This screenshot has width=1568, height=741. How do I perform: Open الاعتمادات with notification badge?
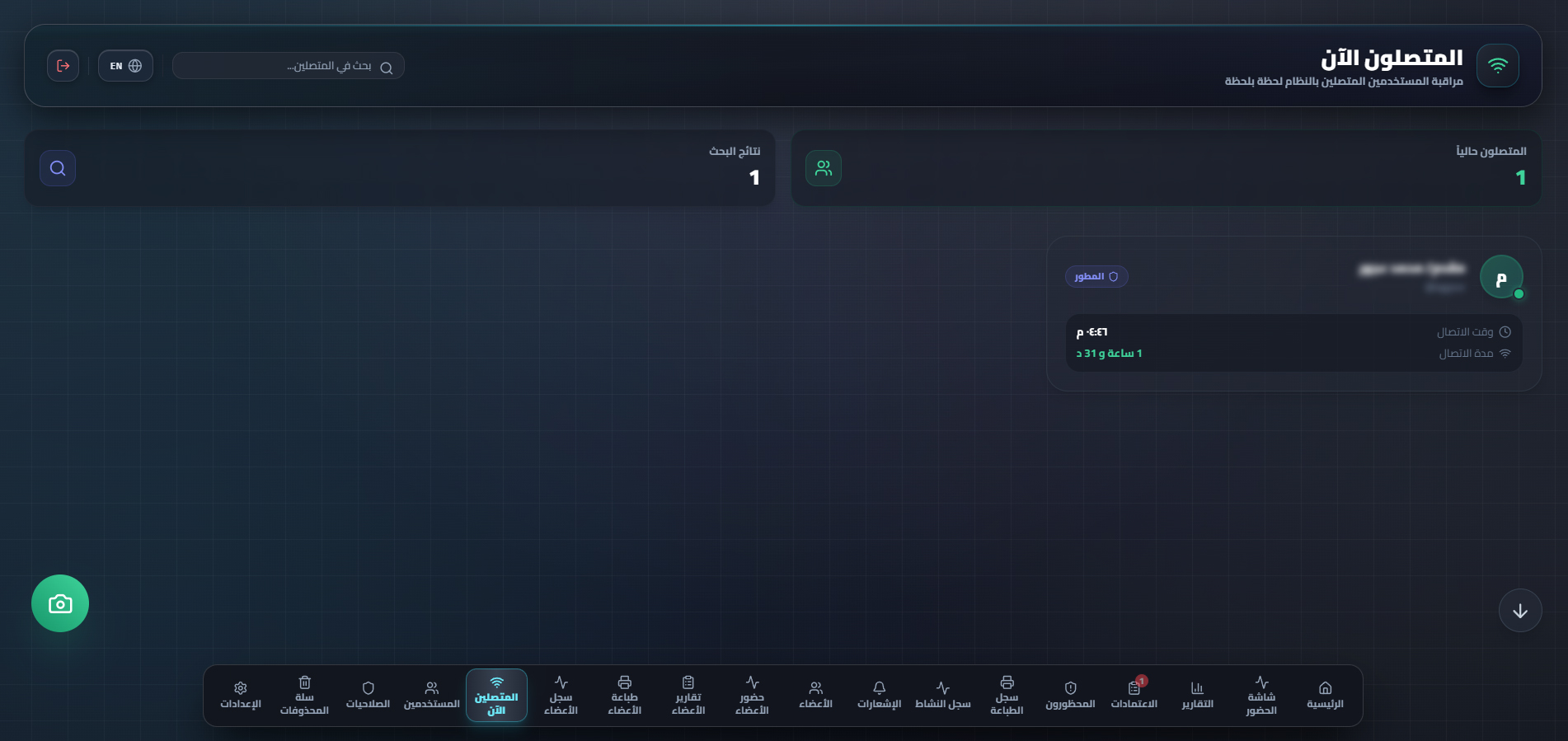(1134, 696)
